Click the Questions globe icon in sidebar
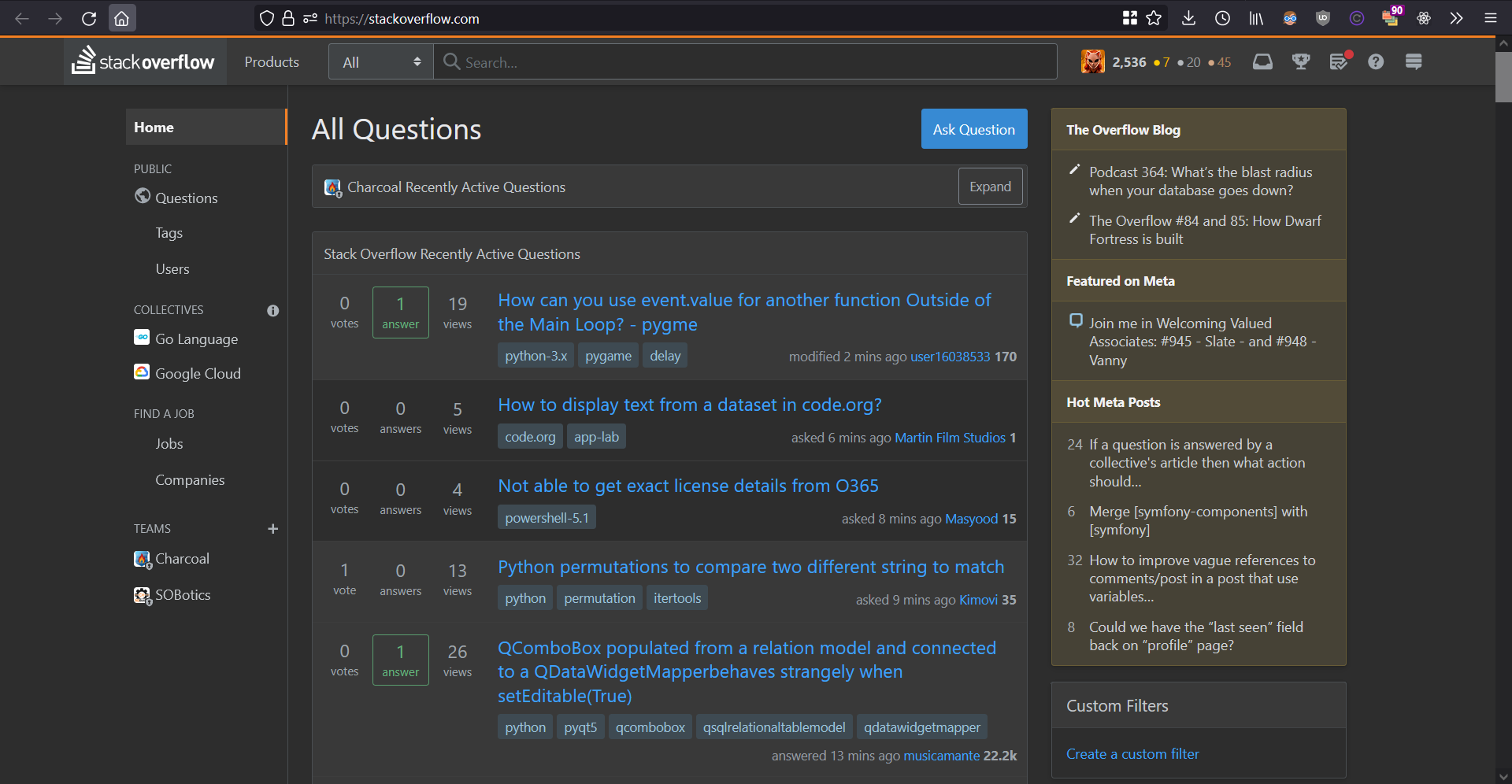The width and height of the screenshot is (1512, 784). click(143, 195)
